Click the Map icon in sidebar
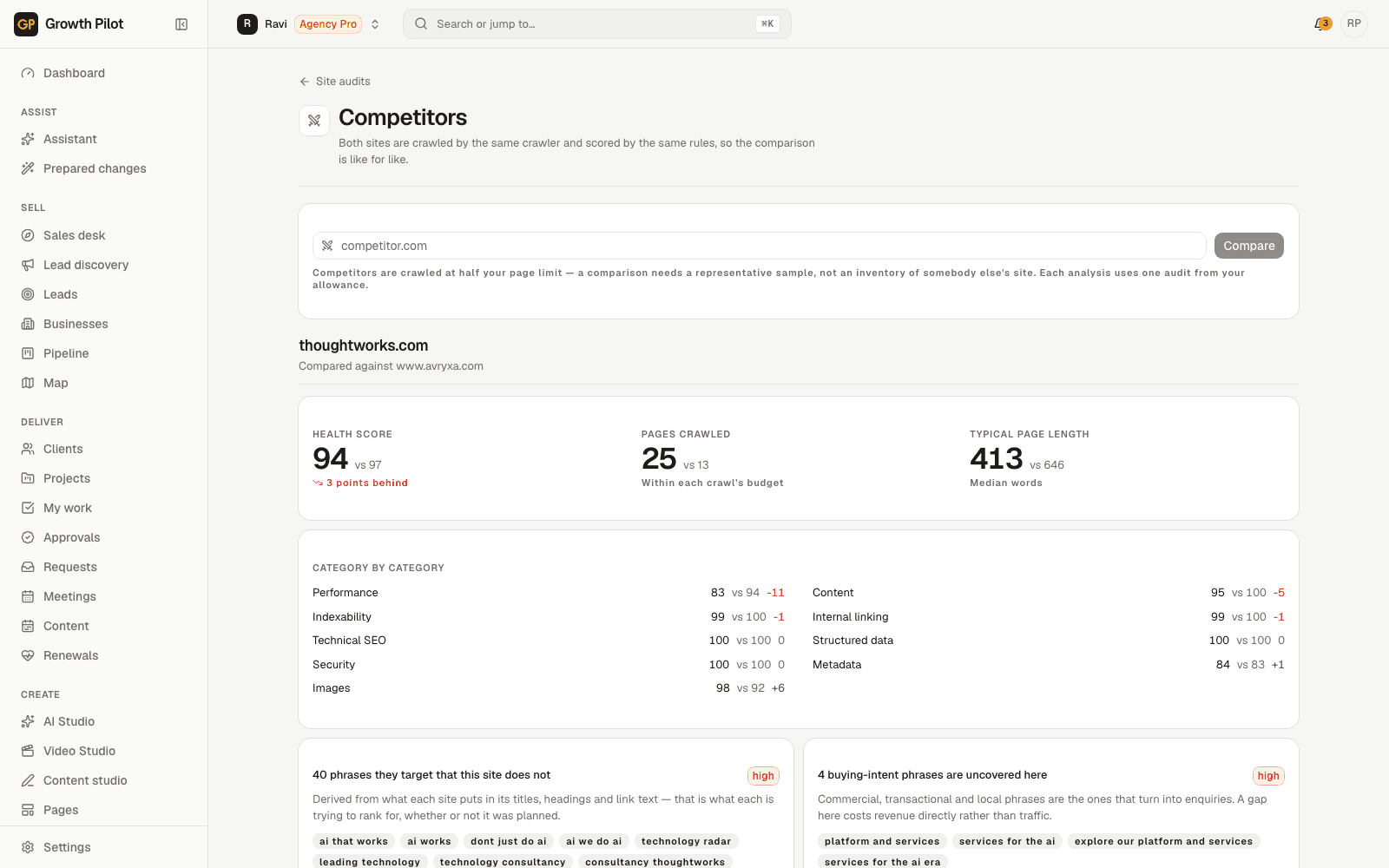The height and width of the screenshot is (868, 1389). coord(28,383)
